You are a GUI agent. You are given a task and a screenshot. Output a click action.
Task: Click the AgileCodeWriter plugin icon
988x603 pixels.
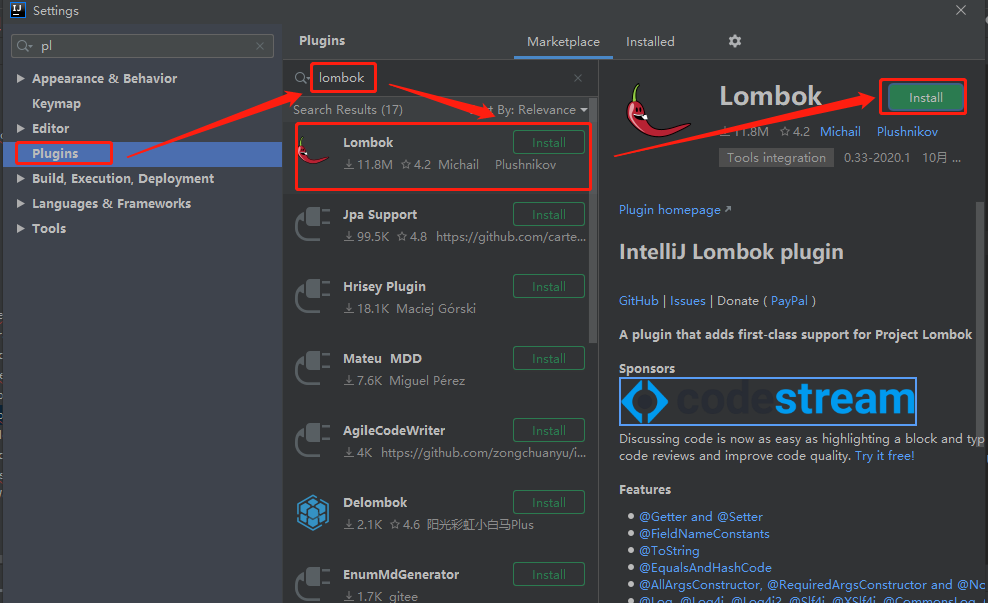point(313,439)
